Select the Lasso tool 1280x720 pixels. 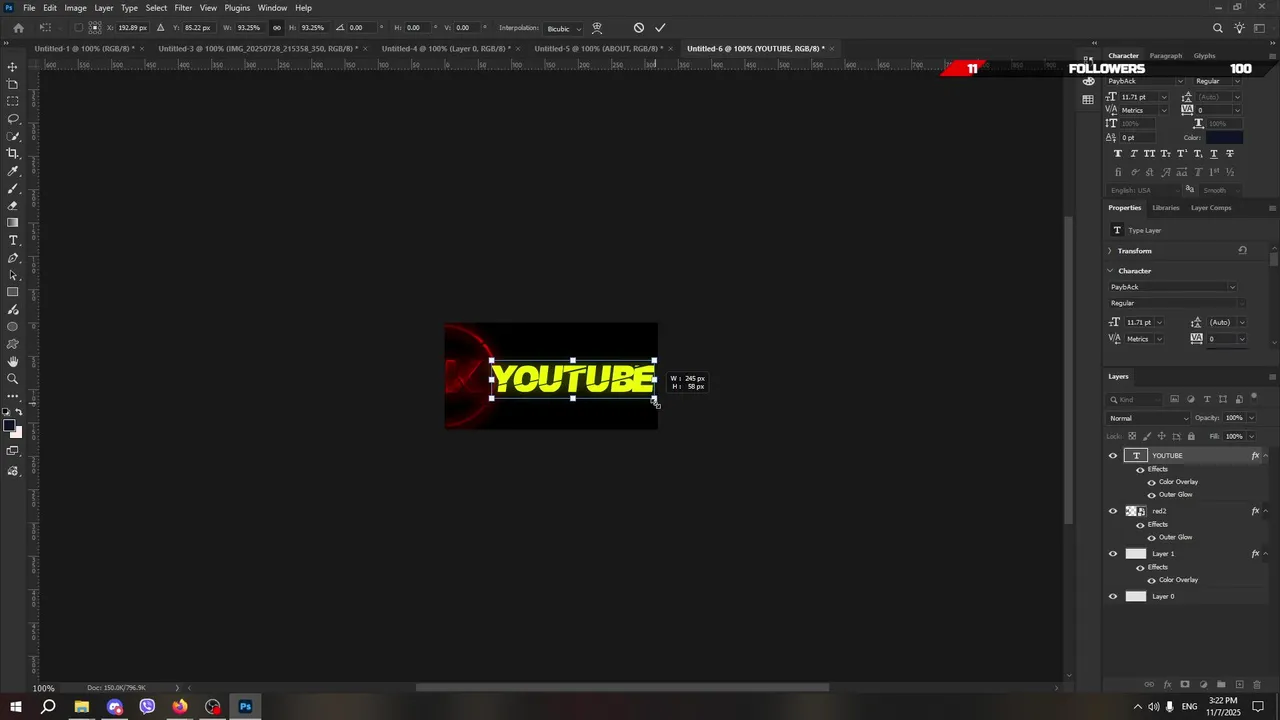(x=13, y=118)
